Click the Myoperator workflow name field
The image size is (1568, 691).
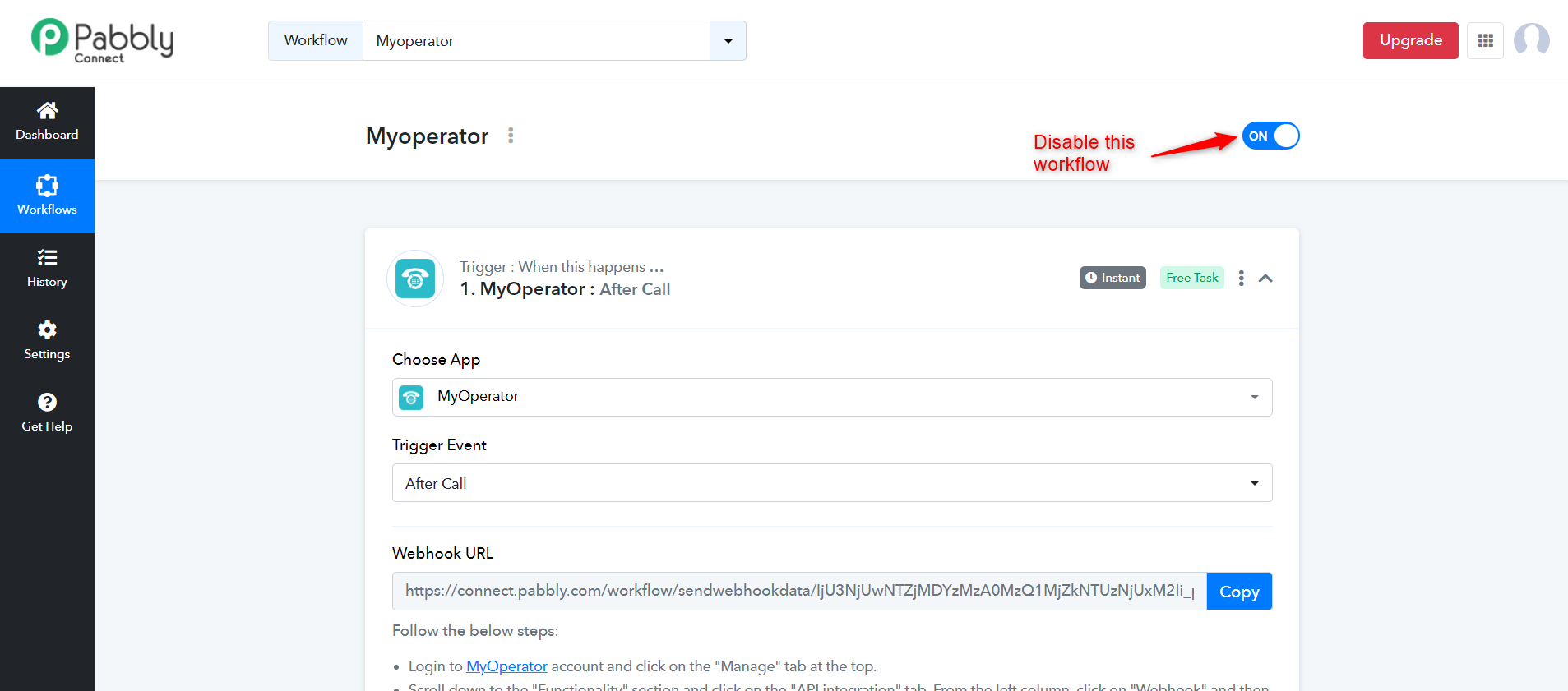pos(536,41)
